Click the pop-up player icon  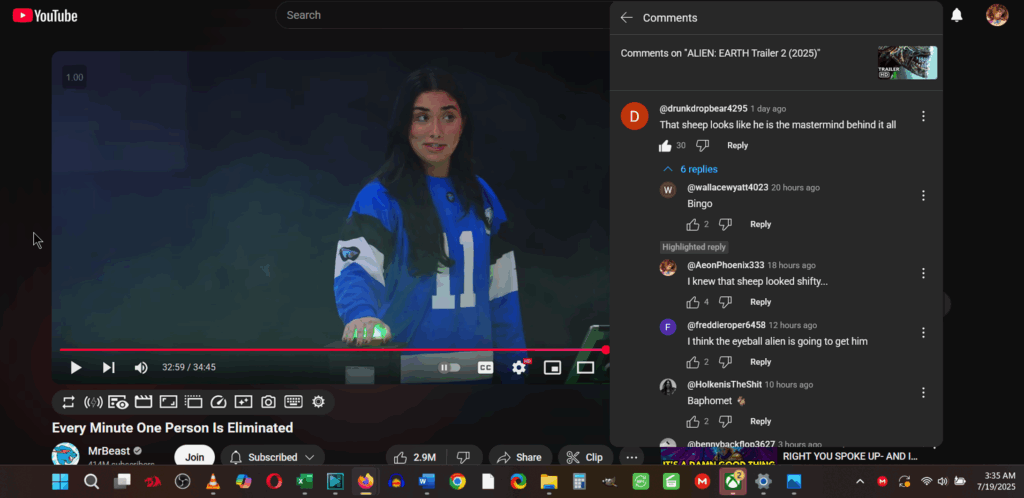193,402
